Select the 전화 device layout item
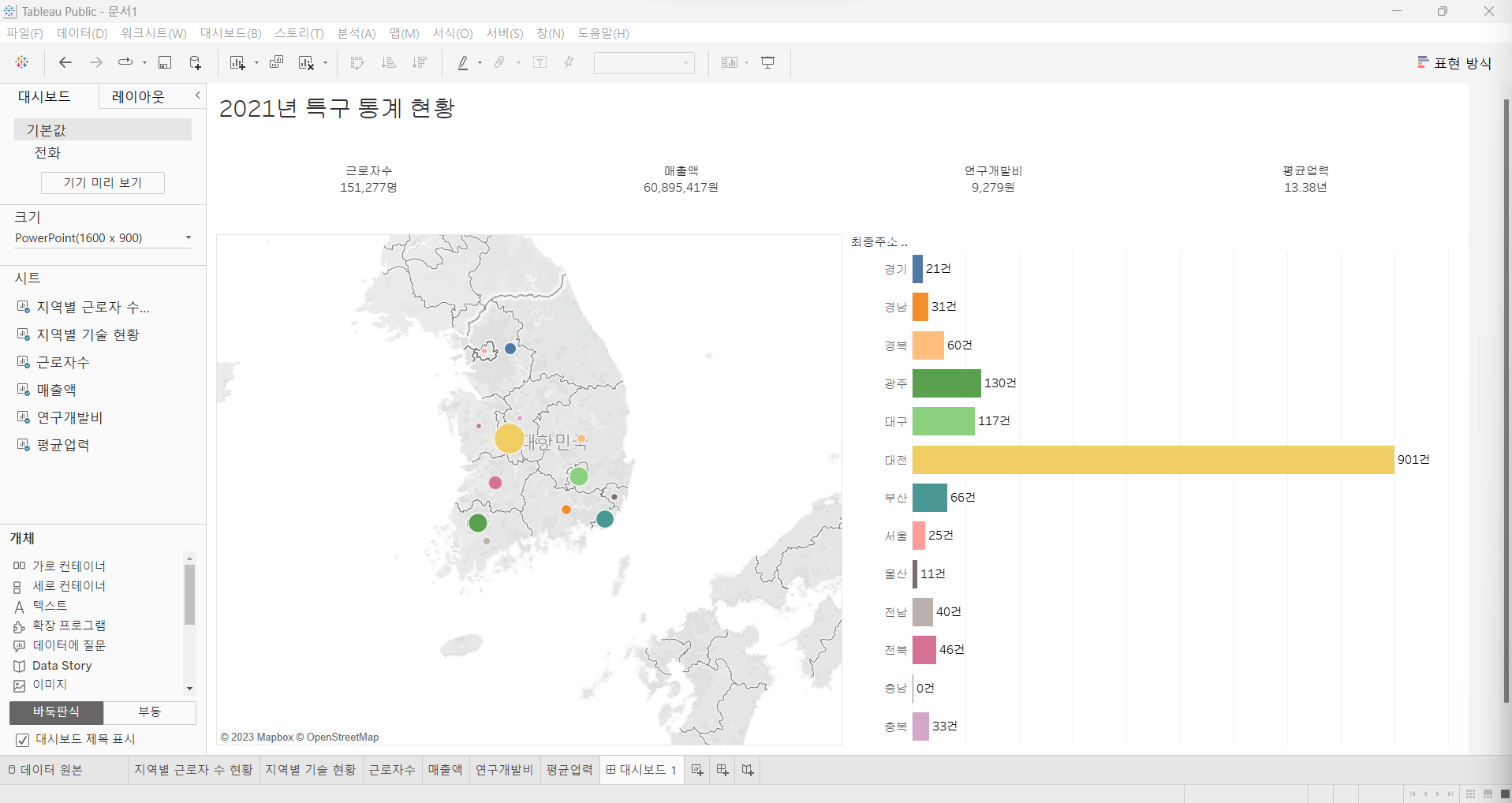Image resolution: width=1512 pixels, height=803 pixels. [47, 153]
